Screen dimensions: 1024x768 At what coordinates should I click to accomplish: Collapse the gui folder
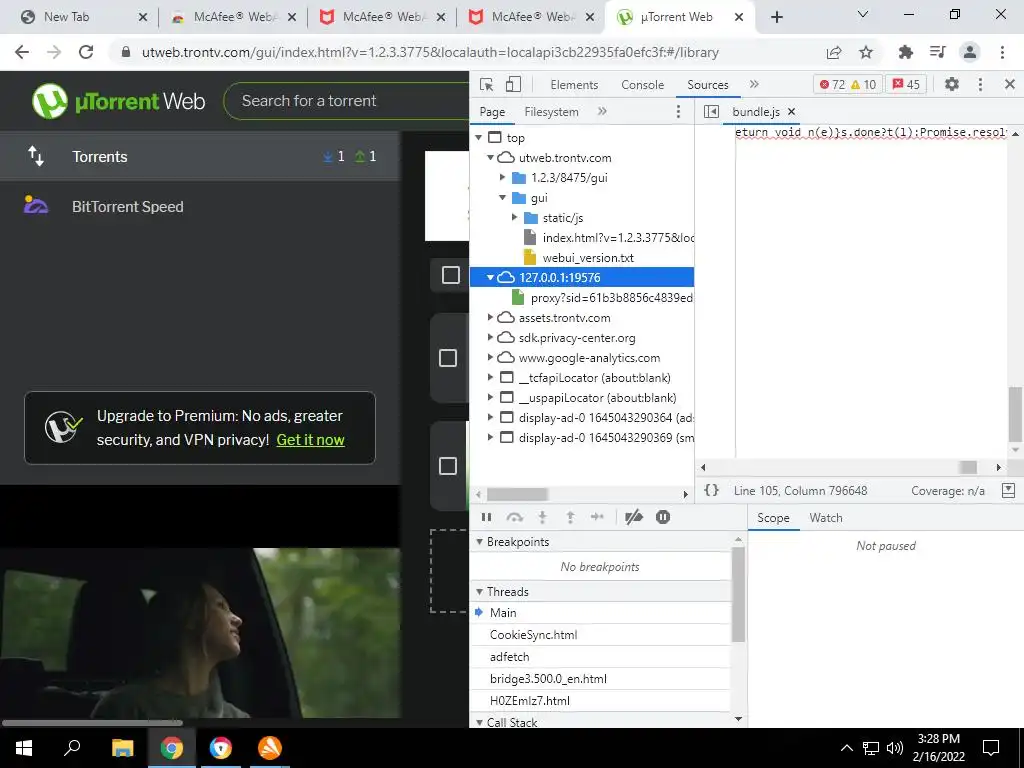[502, 197]
